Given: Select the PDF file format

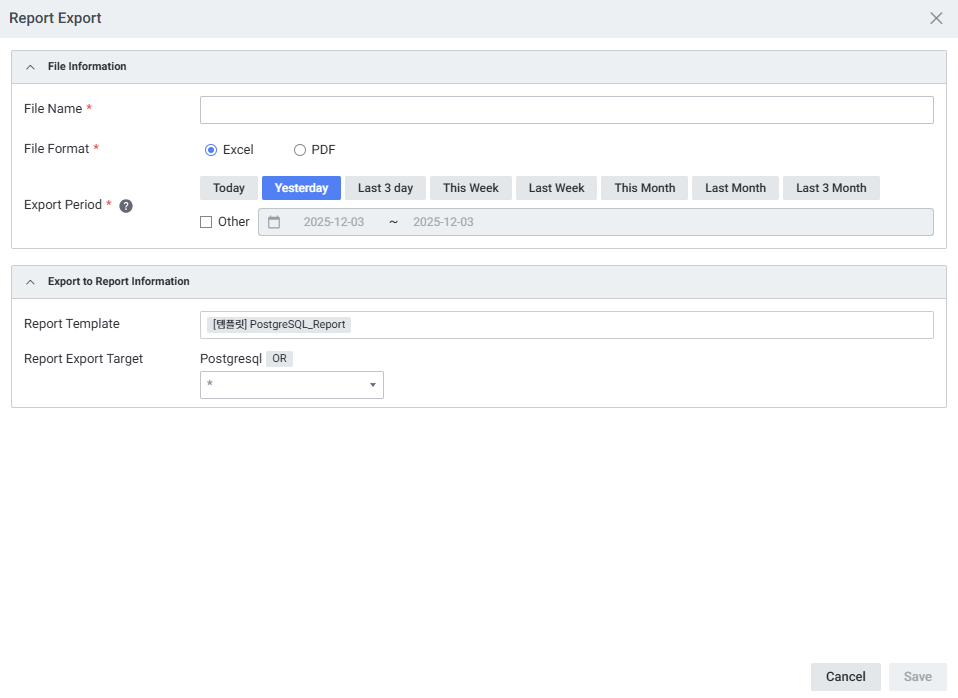Looking at the screenshot, I should [x=300, y=150].
